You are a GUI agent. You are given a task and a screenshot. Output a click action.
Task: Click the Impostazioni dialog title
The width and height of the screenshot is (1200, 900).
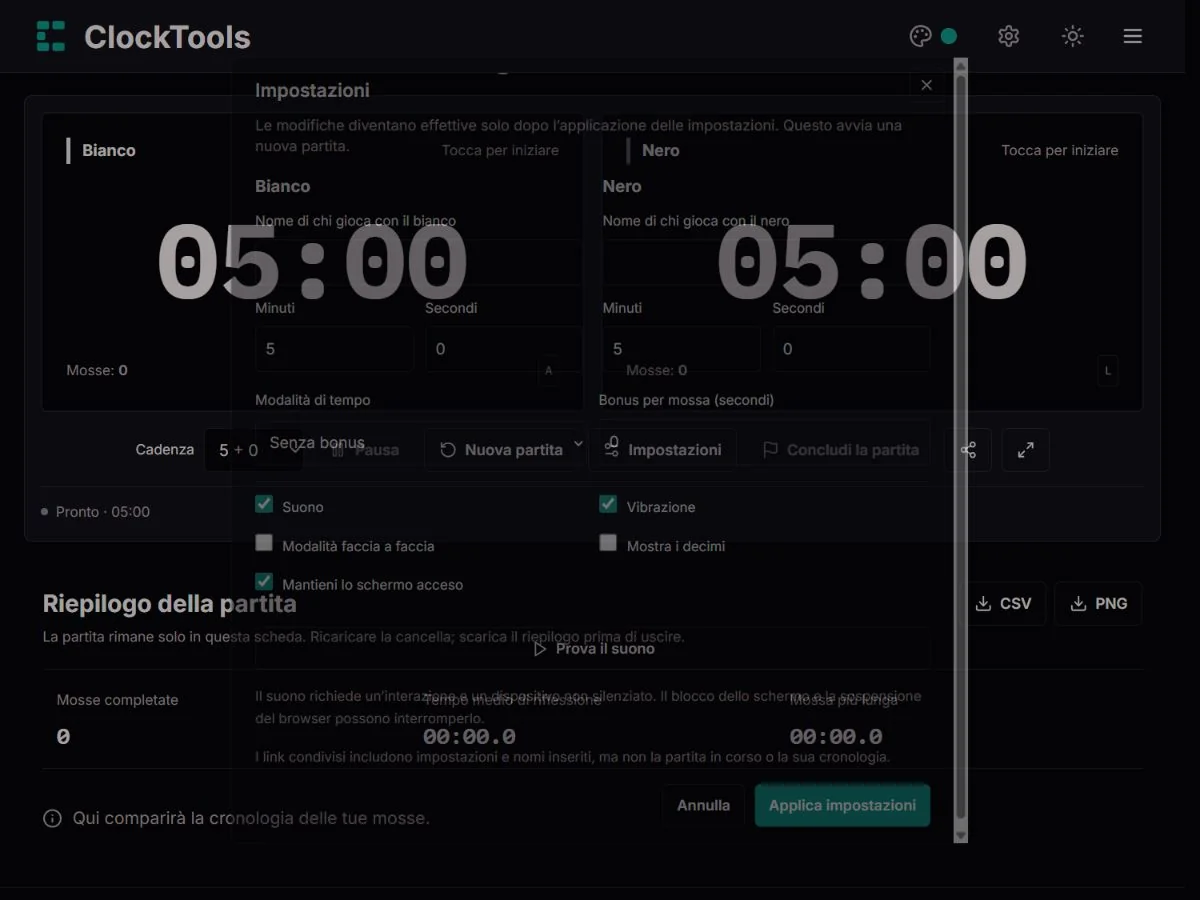312,90
